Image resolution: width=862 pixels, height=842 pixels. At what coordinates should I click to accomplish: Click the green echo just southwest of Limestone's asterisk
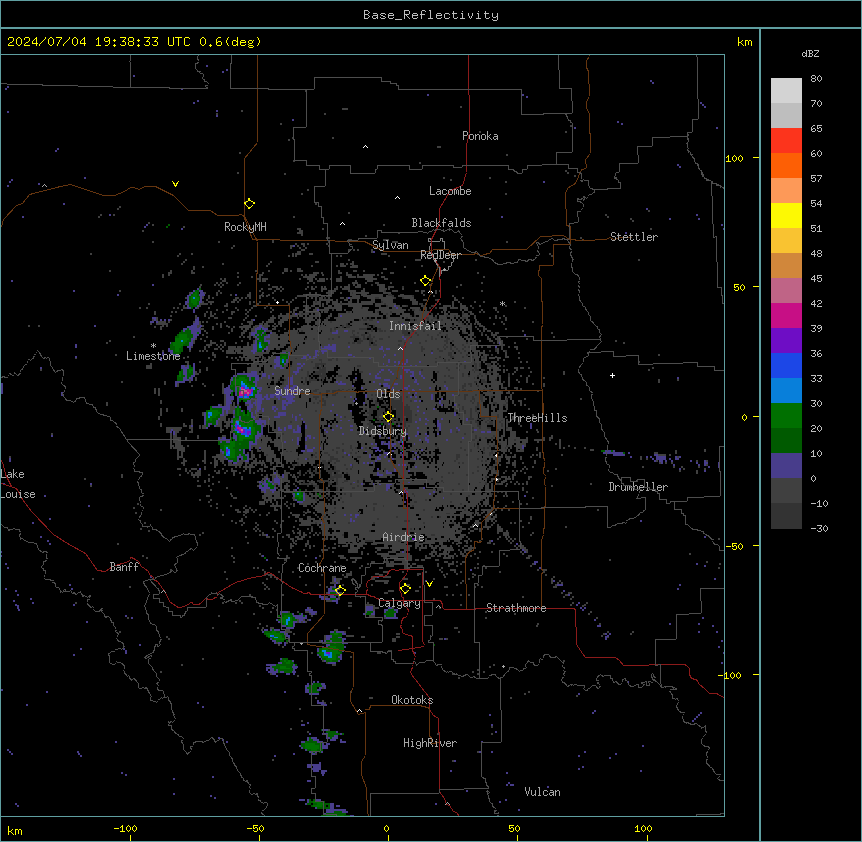pos(183,340)
